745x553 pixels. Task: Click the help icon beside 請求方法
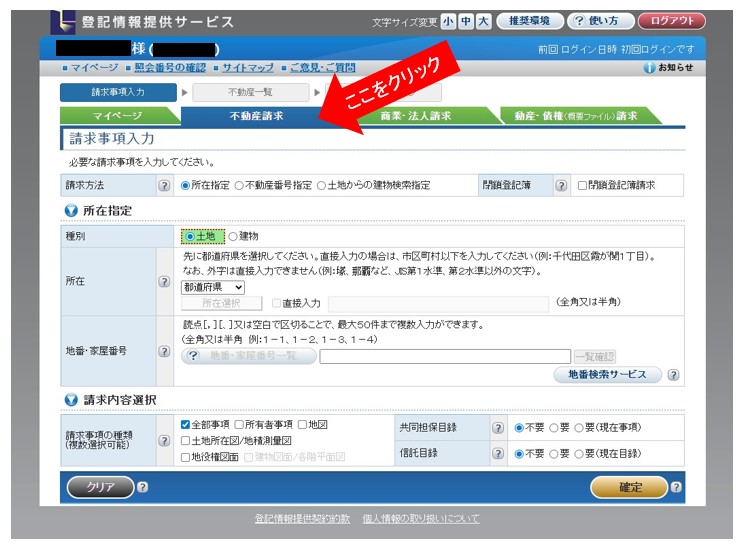click(x=164, y=185)
